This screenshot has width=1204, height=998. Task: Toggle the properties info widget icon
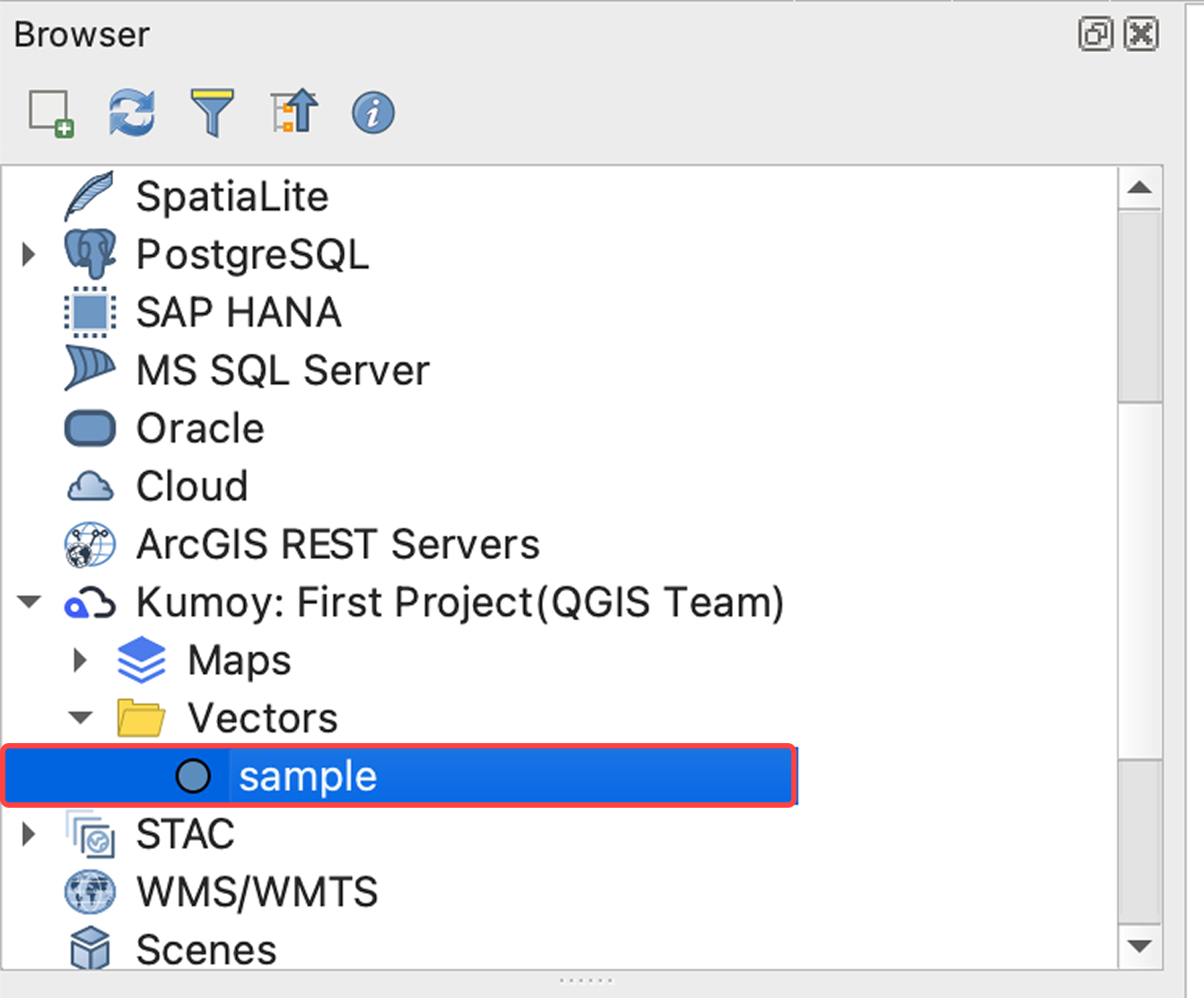[x=373, y=113]
